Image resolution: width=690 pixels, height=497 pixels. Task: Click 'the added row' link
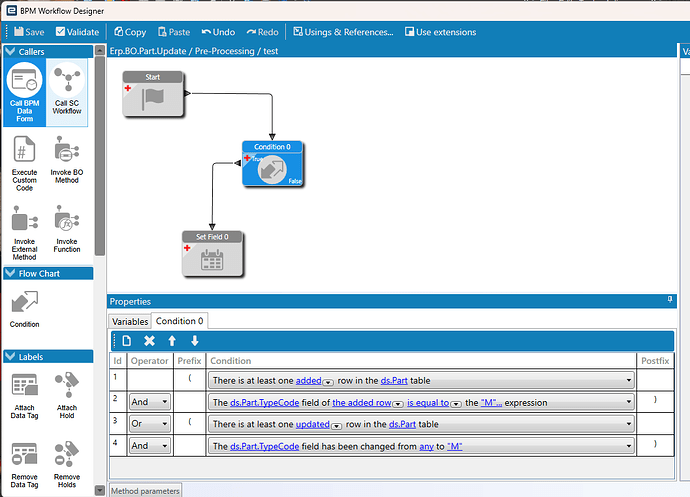pos(362,402)
